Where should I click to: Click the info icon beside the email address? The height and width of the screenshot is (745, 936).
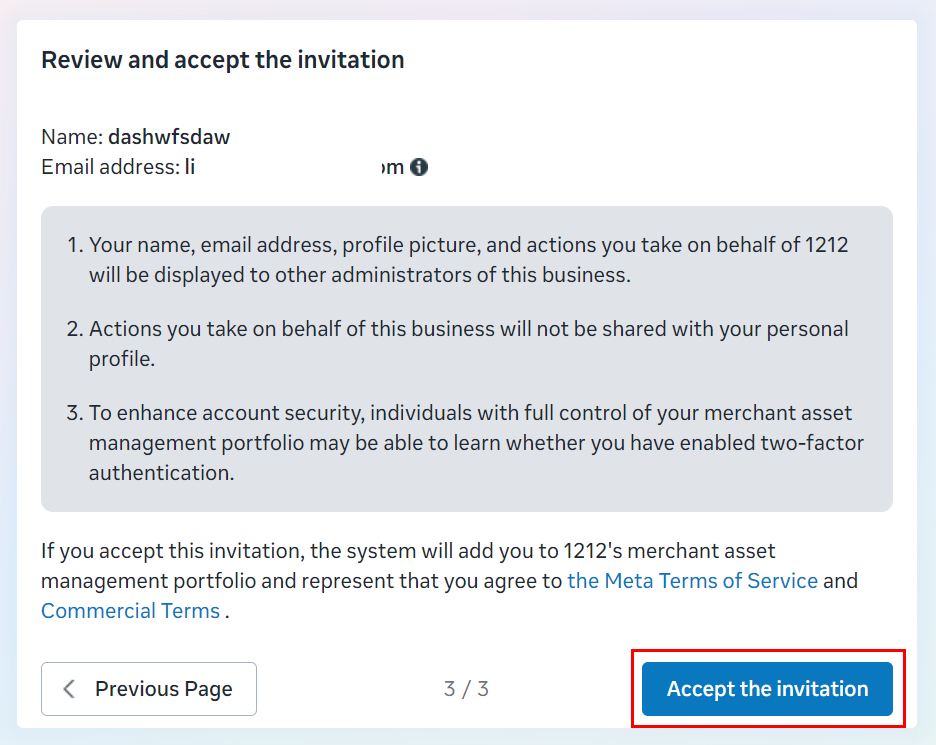(419, 167)
